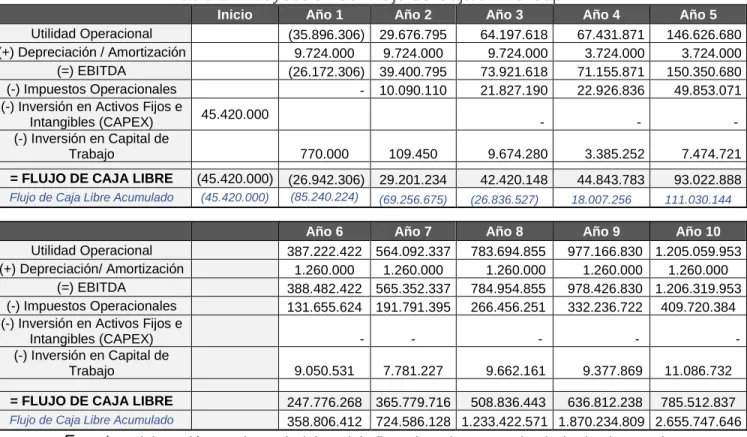
Task: Select Año 7 operating taxes 191.791.395
Action: [x=413, y=307]
